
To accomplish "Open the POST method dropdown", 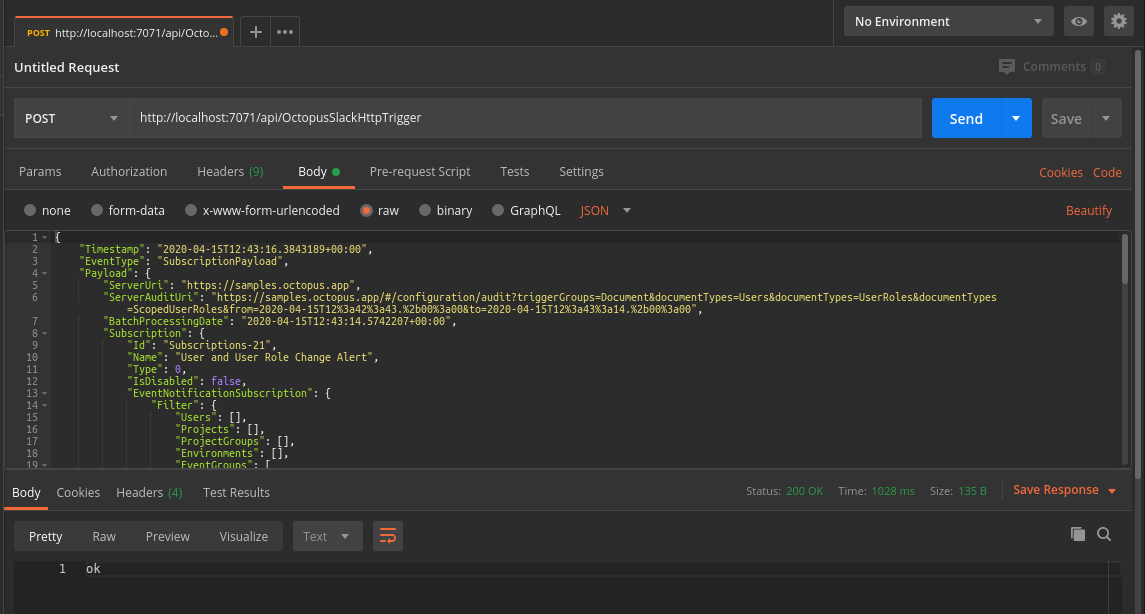I will point(72,118).
